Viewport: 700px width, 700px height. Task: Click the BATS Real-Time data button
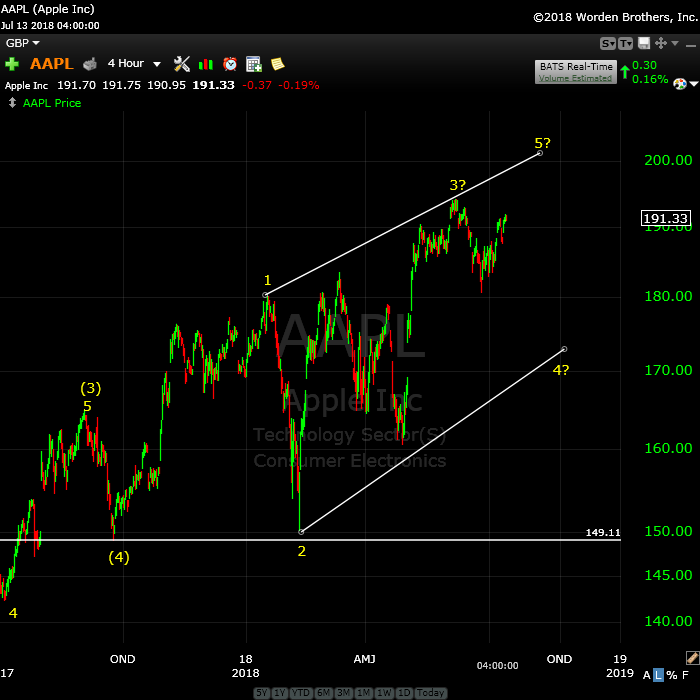[576, 71]
